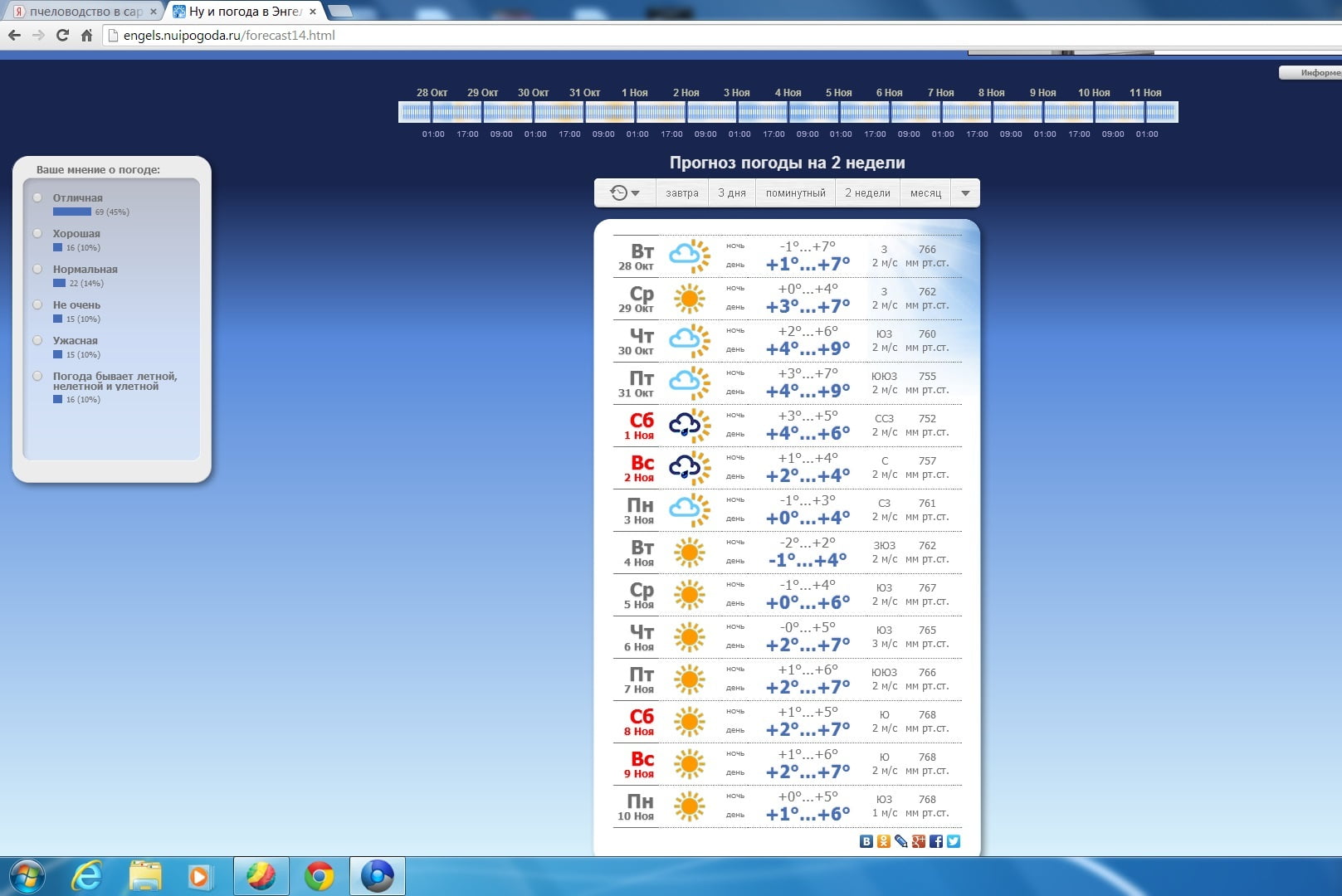This screenshot has width=1342, height=896.
Task: Select the 'месяц' forecast tab
Action: click(x=925, y=193)
